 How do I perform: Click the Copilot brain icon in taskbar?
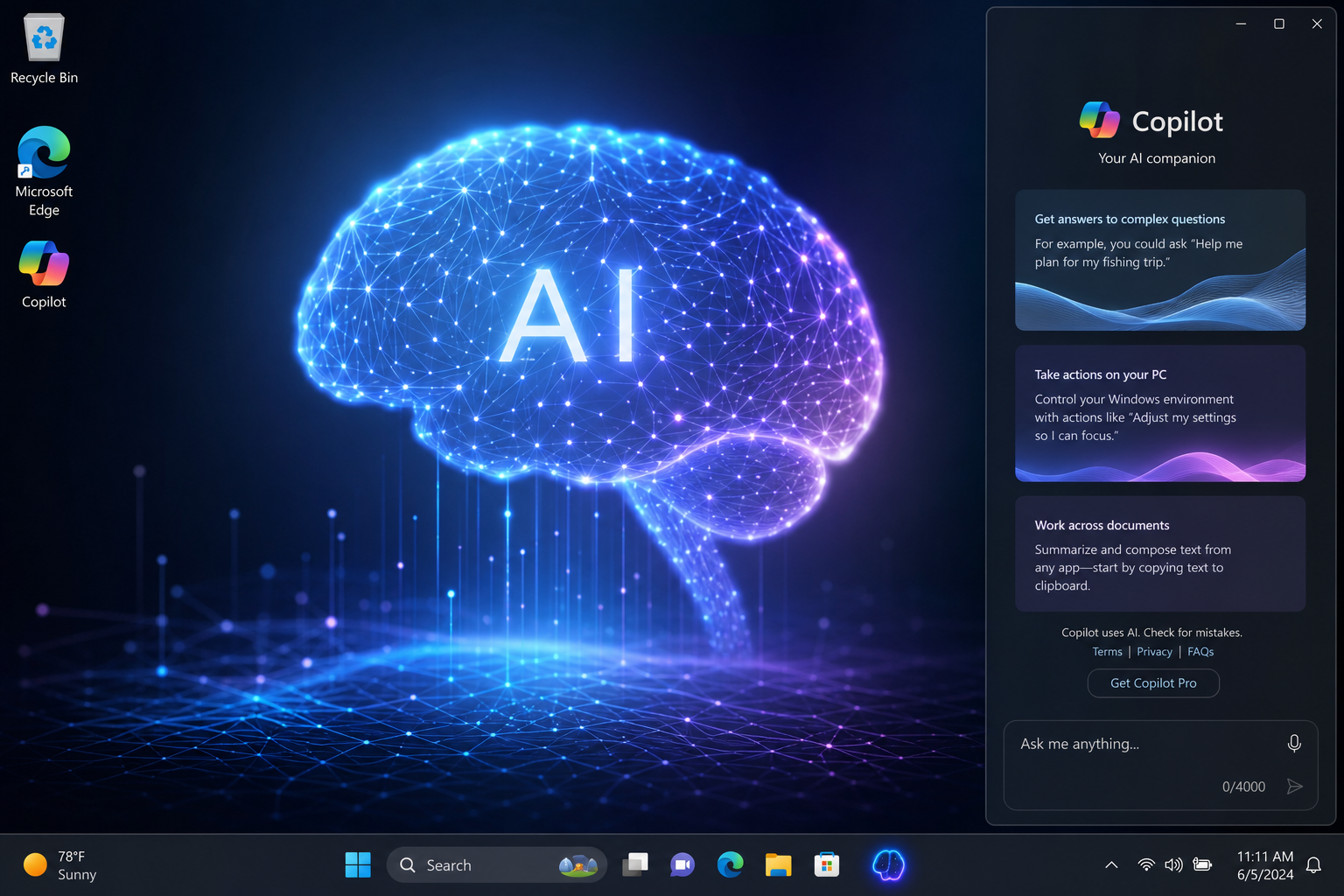(888, 864)
